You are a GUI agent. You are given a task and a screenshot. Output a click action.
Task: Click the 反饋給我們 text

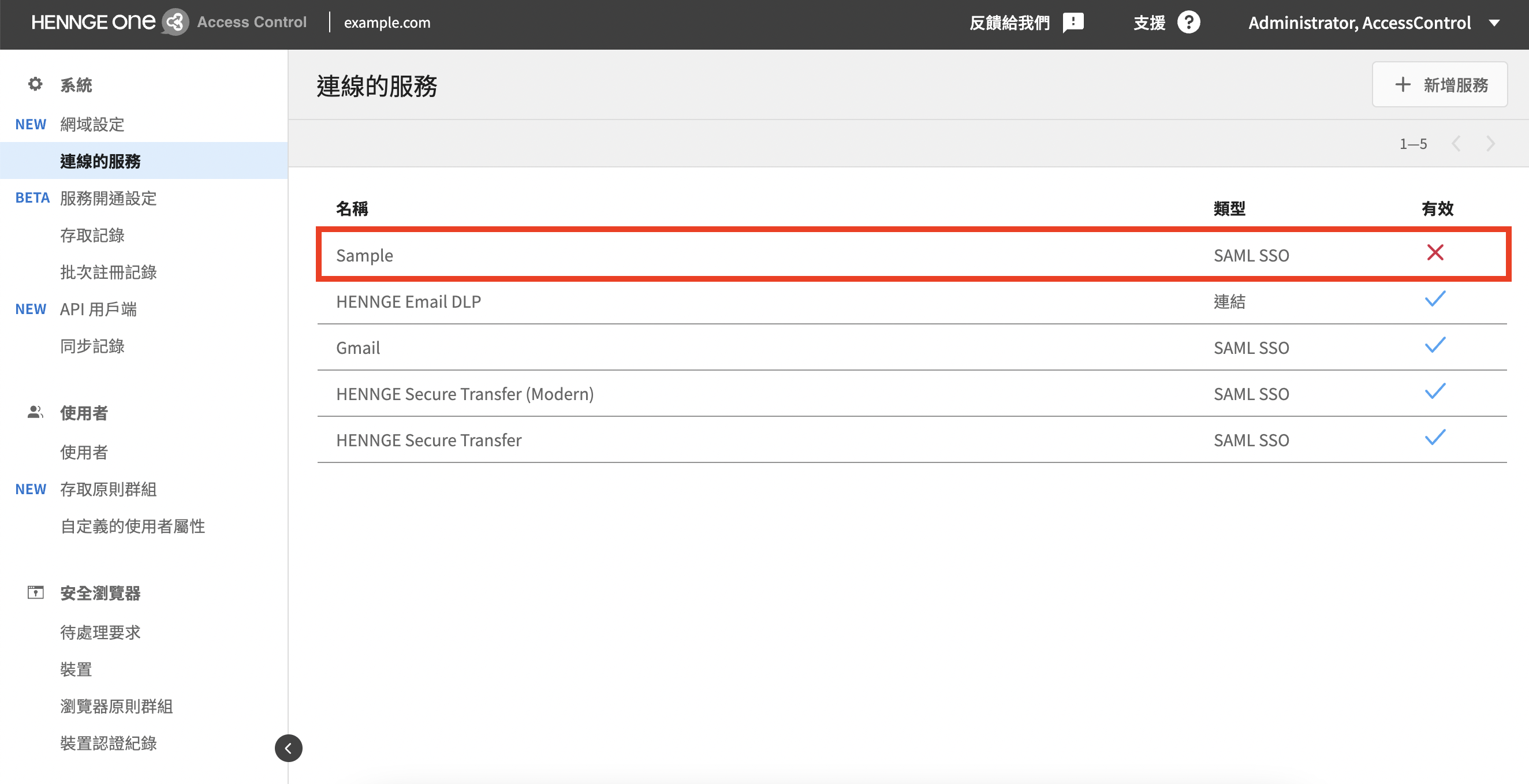click(1010, 23)
